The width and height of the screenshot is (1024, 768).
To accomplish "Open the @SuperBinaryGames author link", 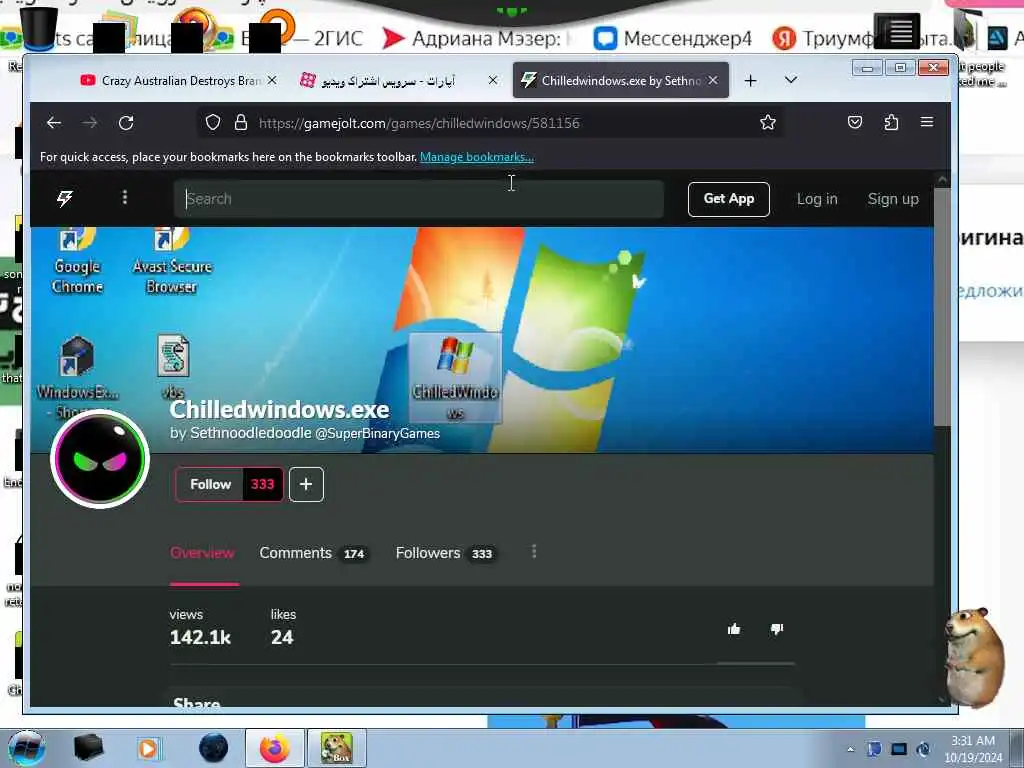I will tap(377, 434).
